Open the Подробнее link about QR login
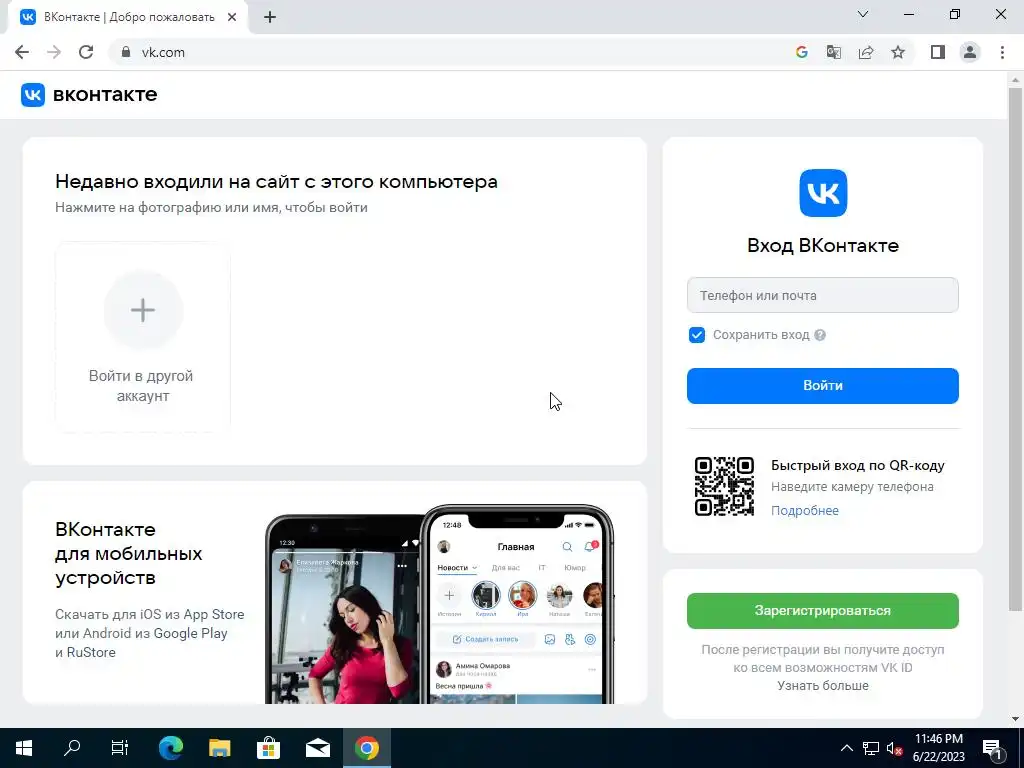This screenshot has height=768, width=1024. pos(805,511)
